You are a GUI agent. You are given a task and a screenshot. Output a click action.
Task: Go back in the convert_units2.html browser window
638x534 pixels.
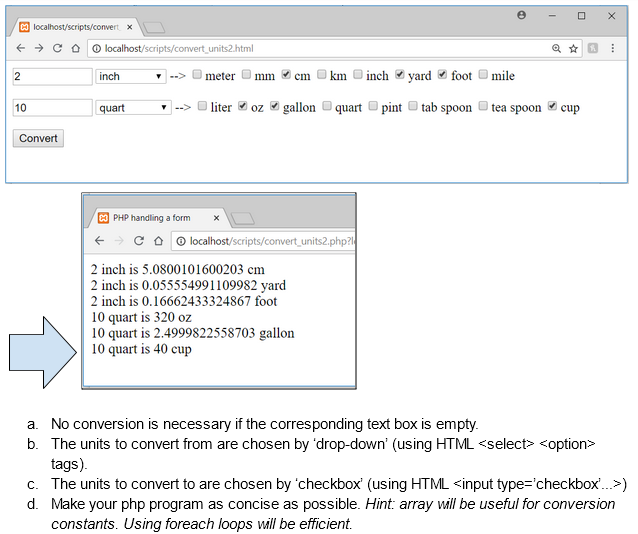[x=21, y=48]
